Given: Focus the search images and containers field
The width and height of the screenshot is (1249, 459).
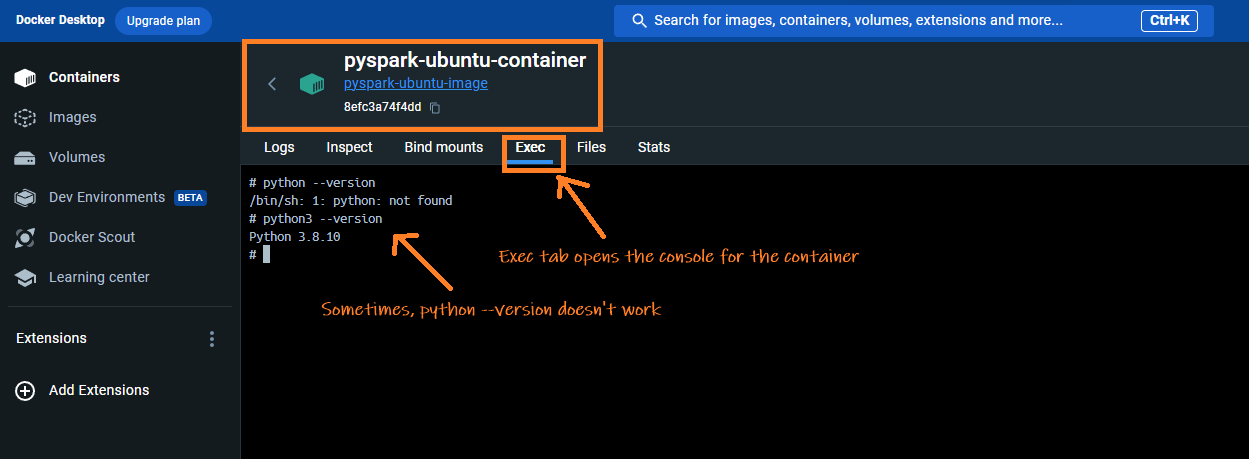Looking at the screenshot, I should tap(913, 20).
